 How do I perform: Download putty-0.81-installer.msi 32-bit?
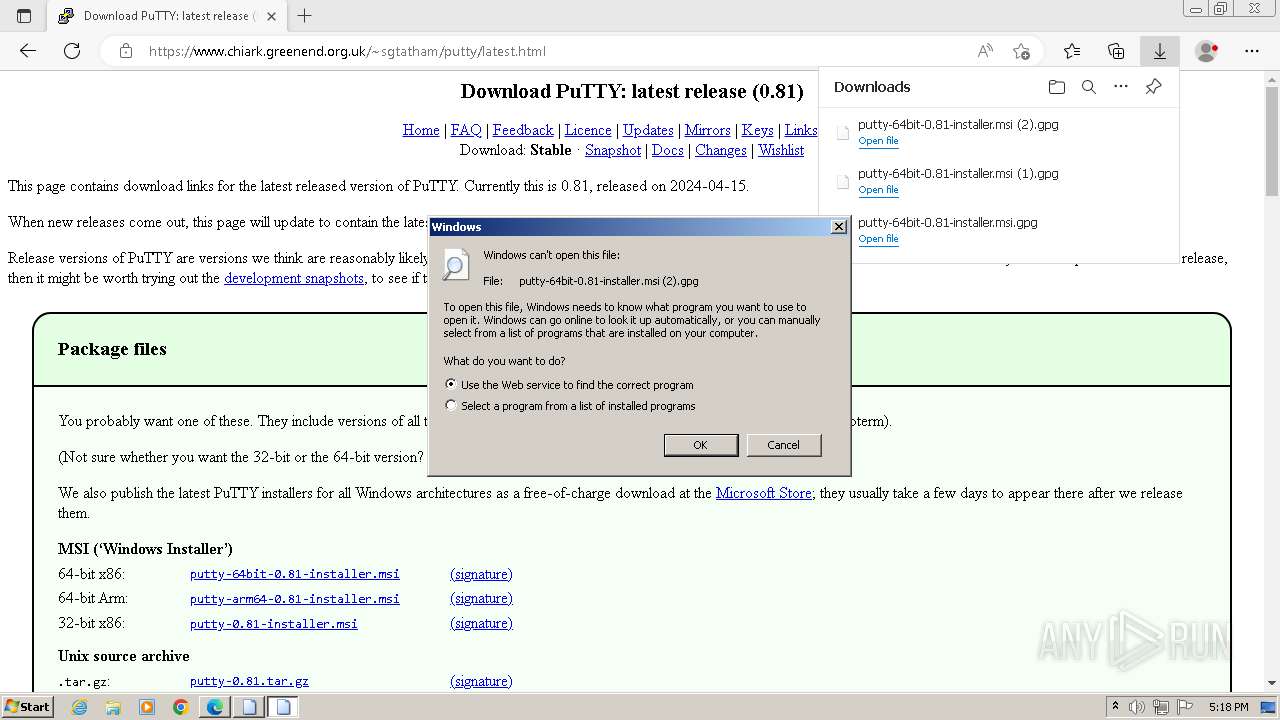point(274,623)
